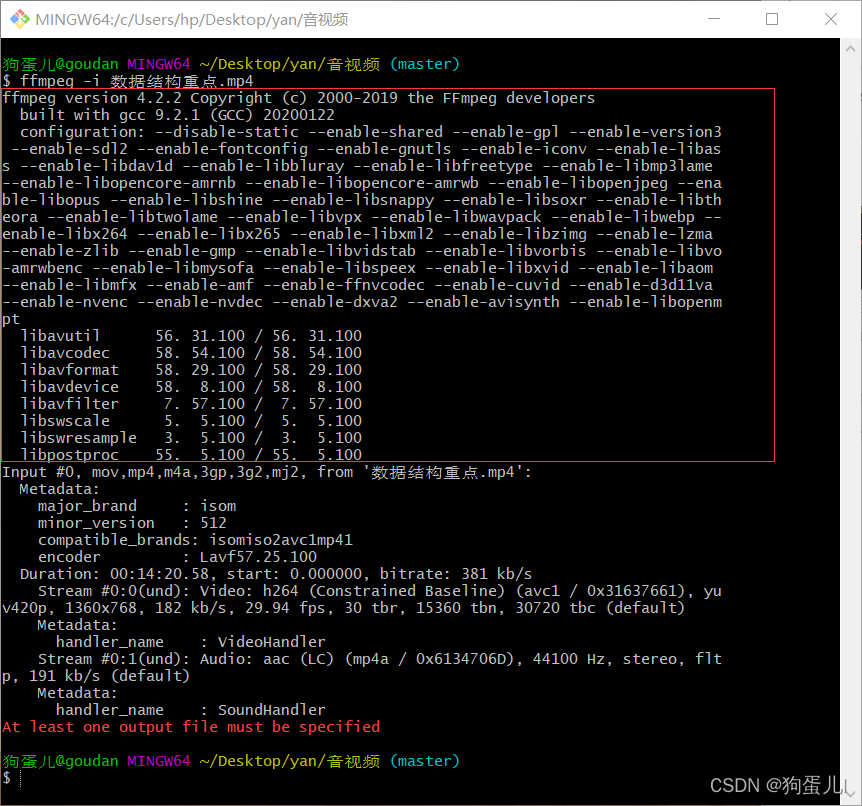Minimize the MINGW64 terminal window
The height and width of the screenshot is (806, 862).
[714, 19]
